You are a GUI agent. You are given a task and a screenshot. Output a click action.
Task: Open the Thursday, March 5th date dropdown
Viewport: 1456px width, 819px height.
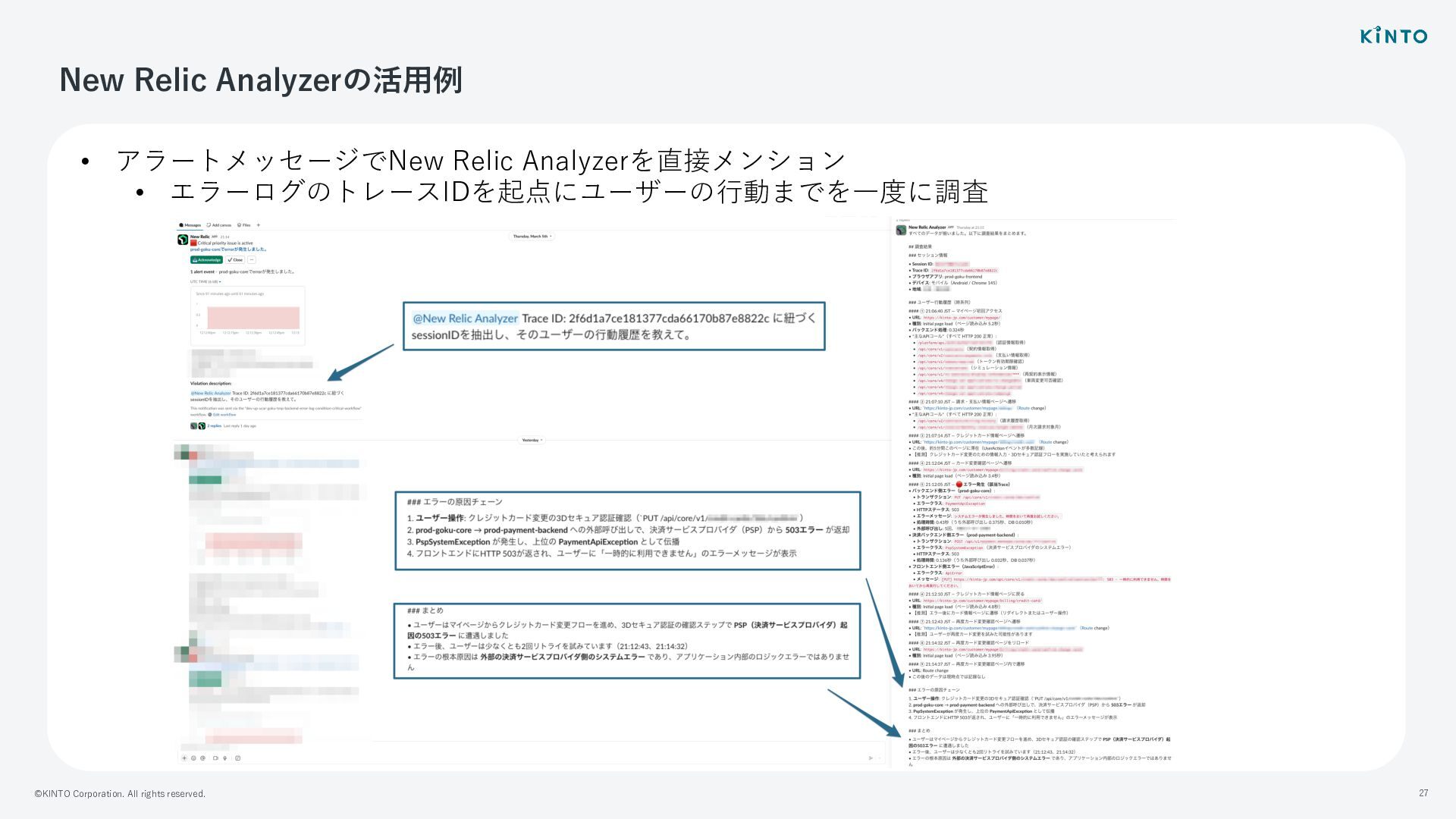tap(532, 237)
